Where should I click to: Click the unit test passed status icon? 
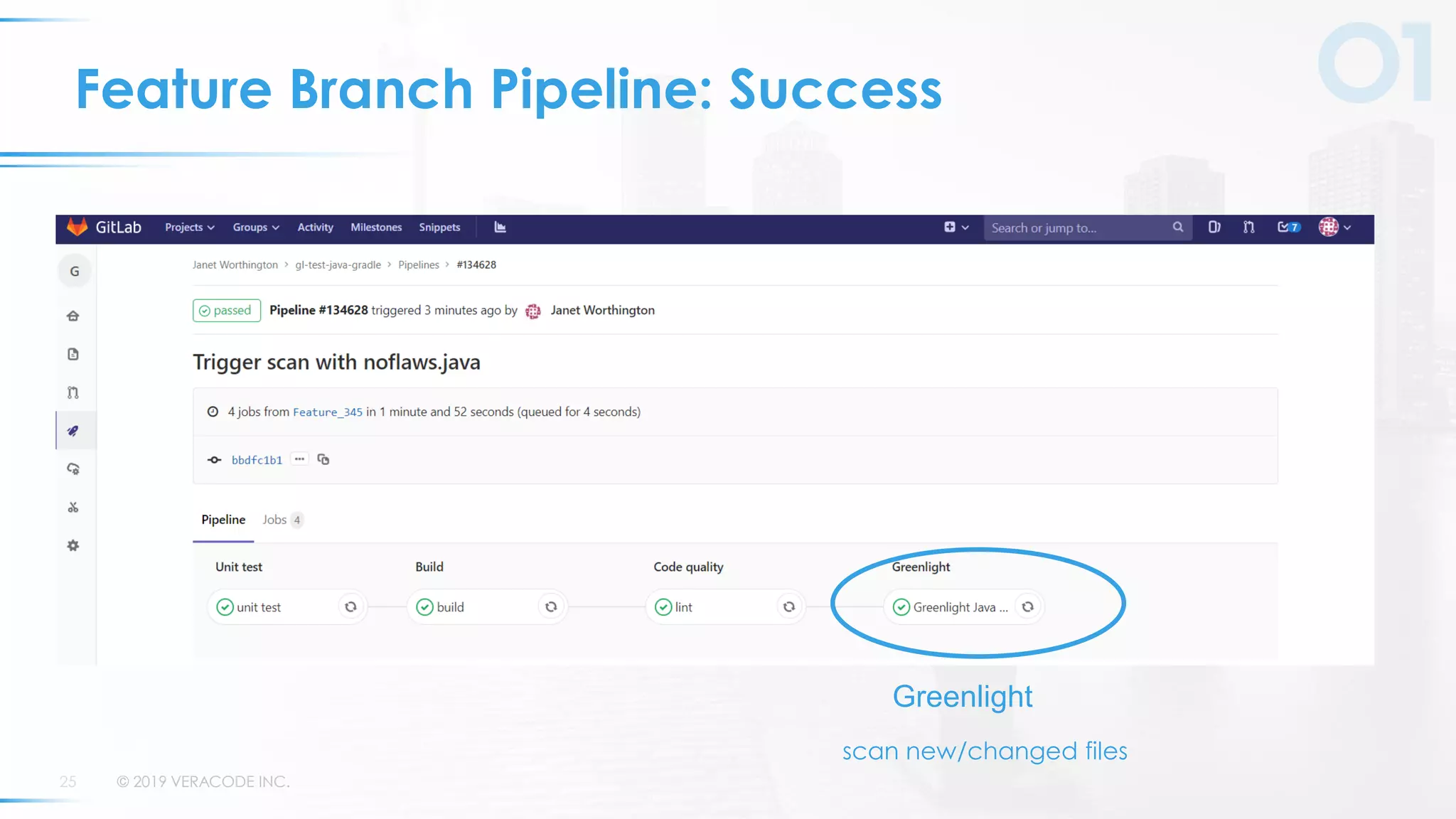tap(225, 607)
